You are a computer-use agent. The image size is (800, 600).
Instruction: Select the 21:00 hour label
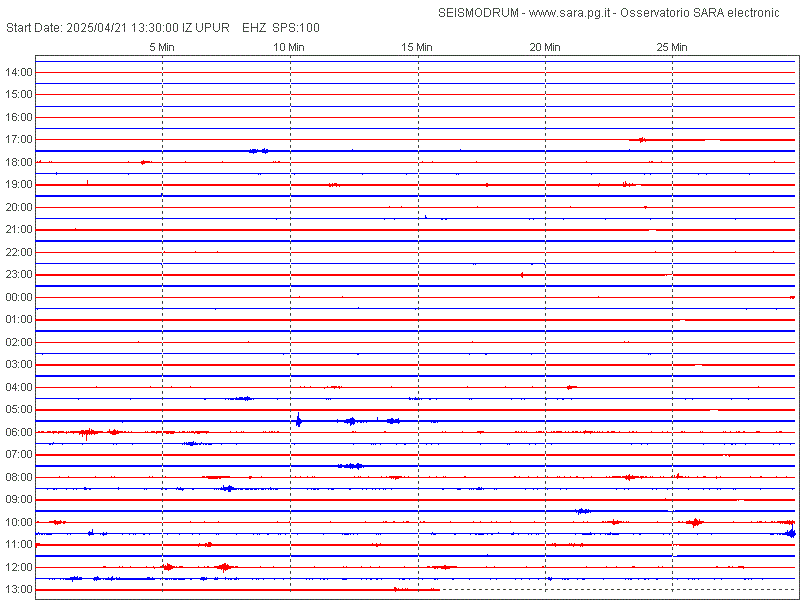tap(19, 230)
